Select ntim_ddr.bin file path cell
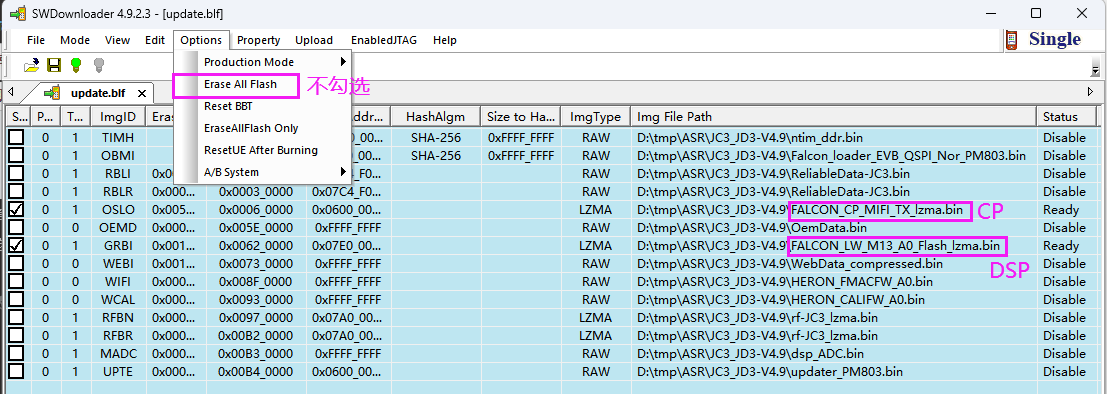This screenshot has height=394, width=1107. click(833, 137)
